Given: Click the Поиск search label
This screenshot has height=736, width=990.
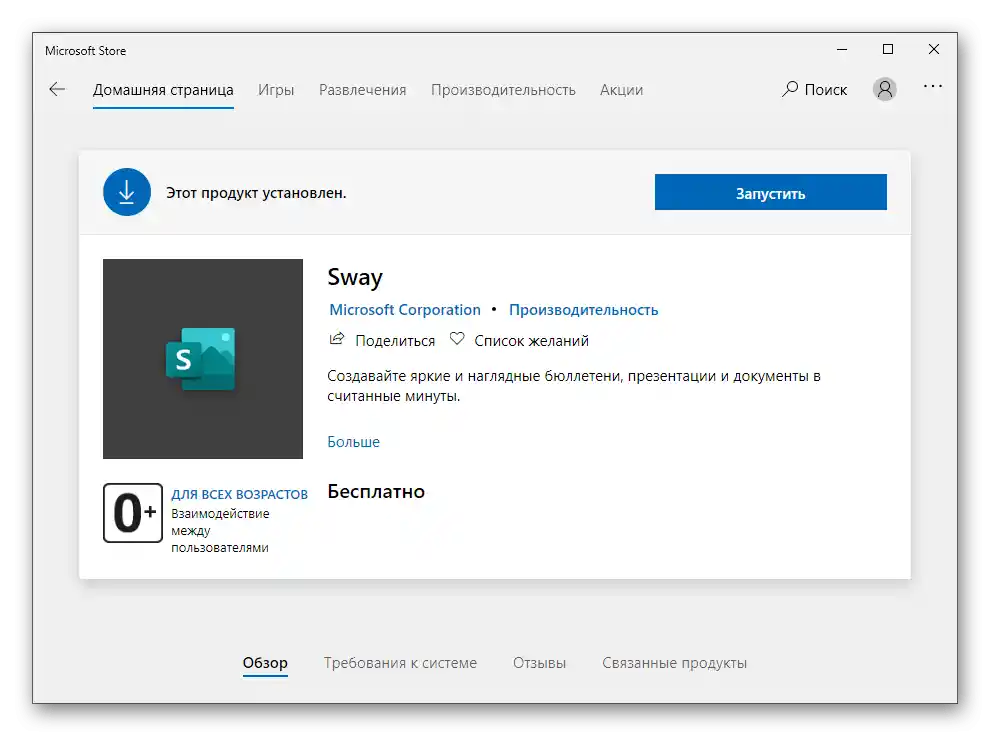Looking at the screenshot, I should click(x=826, y=90).
